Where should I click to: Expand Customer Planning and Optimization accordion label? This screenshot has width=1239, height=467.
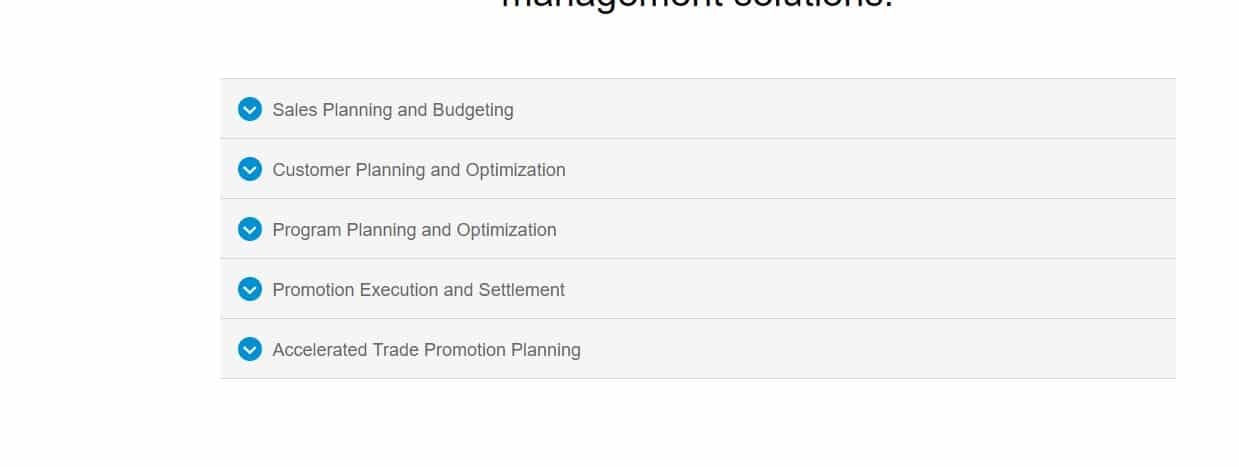point(419,170)
